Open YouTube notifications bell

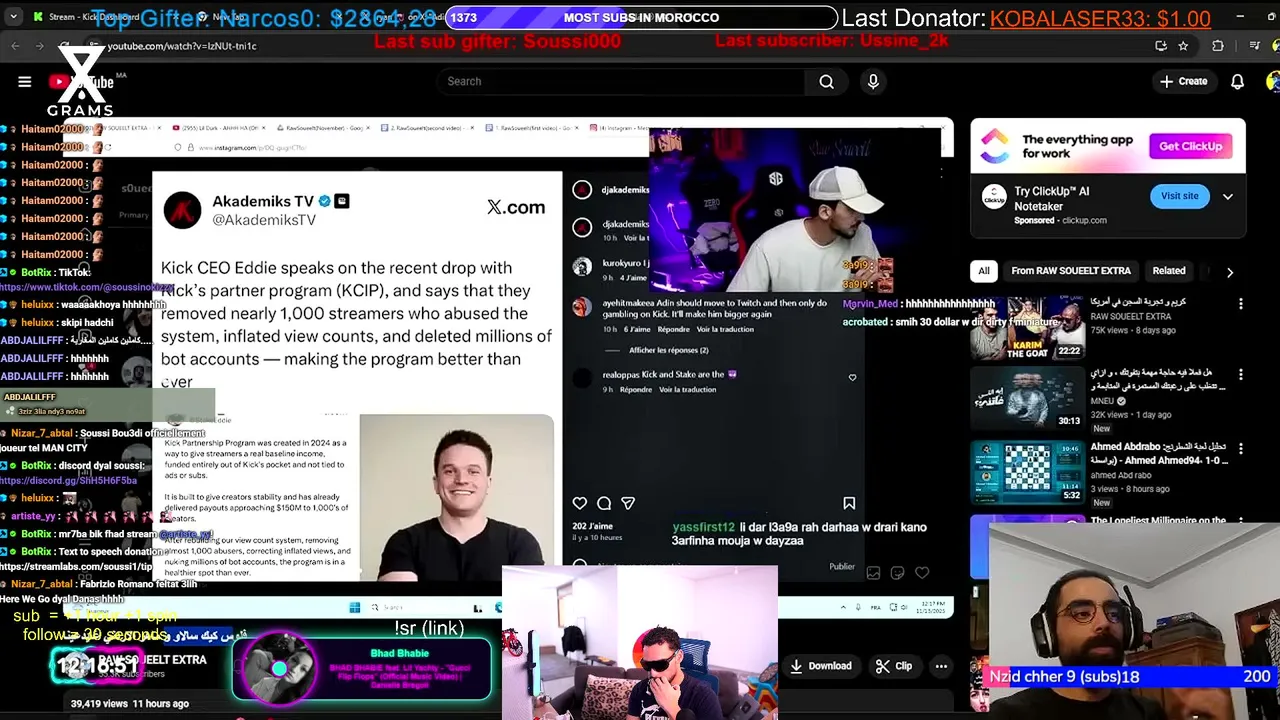(x=1237, y=82)
